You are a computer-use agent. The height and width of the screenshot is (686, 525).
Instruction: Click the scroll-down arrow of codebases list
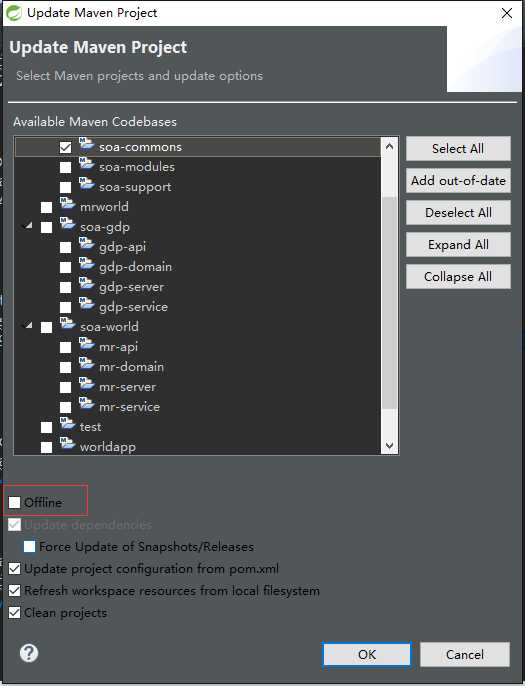pos(389,446)
